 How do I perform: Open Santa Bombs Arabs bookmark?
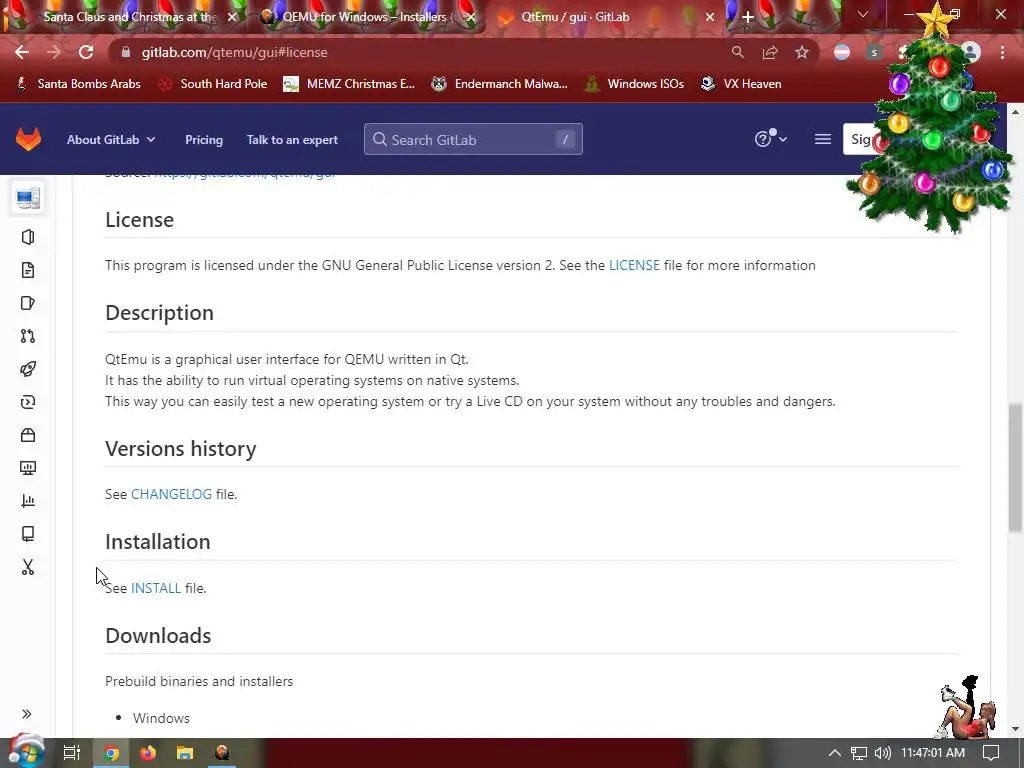pyautogui.click(x=78, y=84)
